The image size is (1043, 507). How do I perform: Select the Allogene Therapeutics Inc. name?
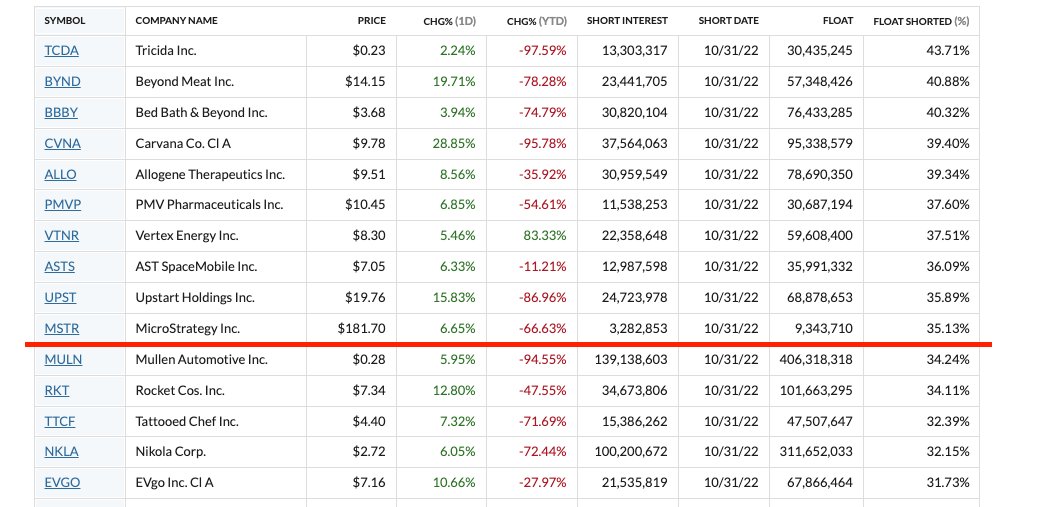(x=210, y=174)
